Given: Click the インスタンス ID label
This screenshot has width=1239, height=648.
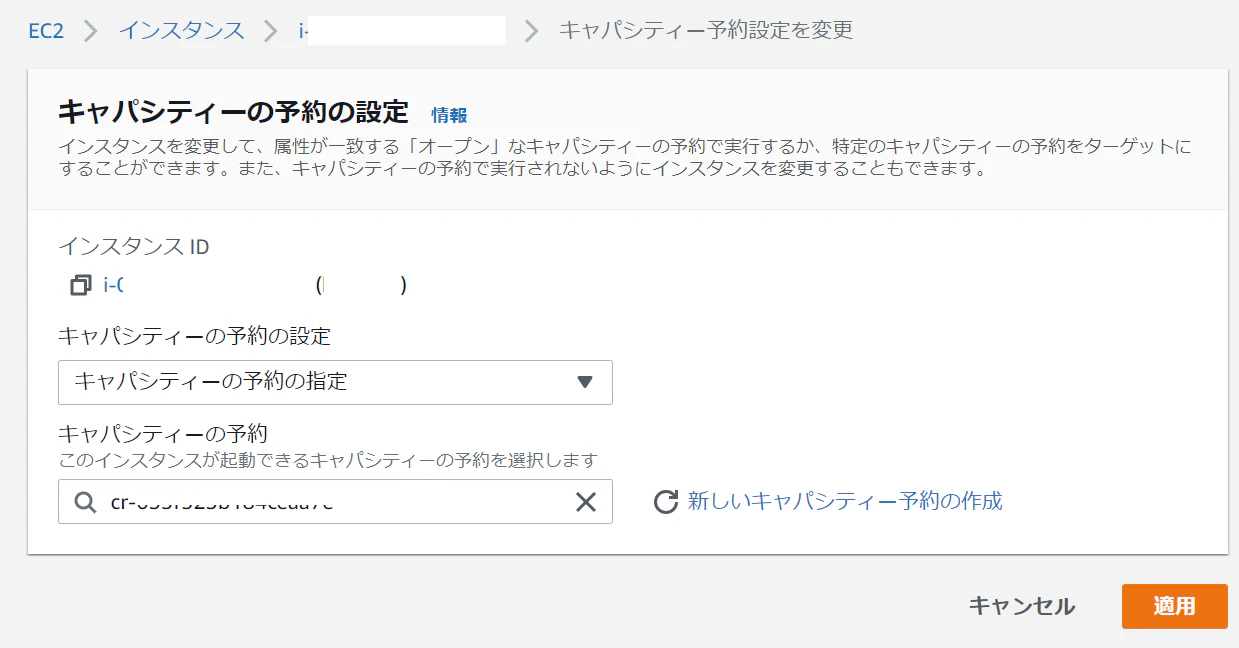Looking at the screenshot, I should [134, 246].
